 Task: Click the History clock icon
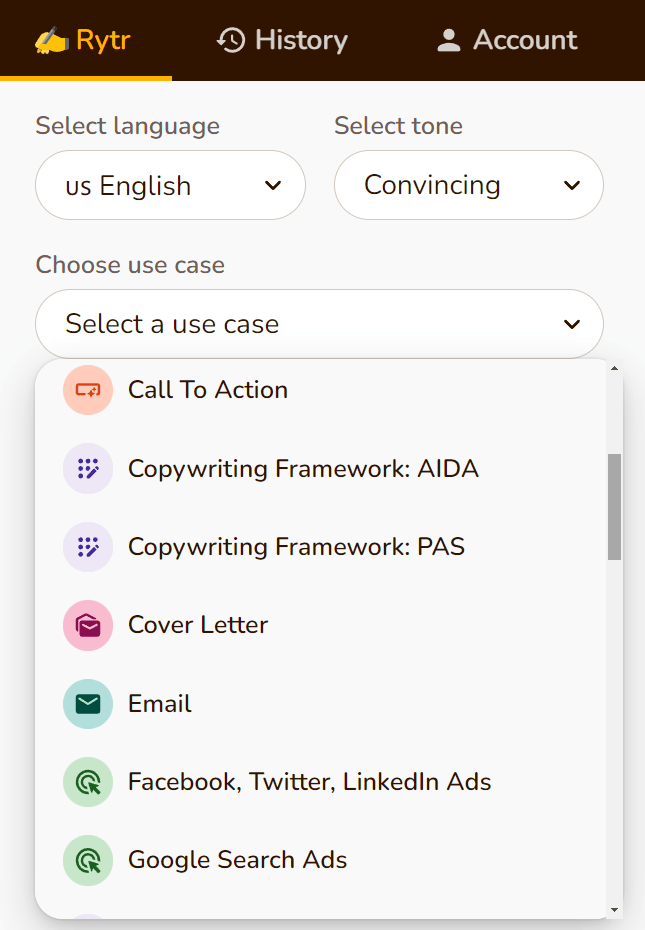tap(231, 40)
